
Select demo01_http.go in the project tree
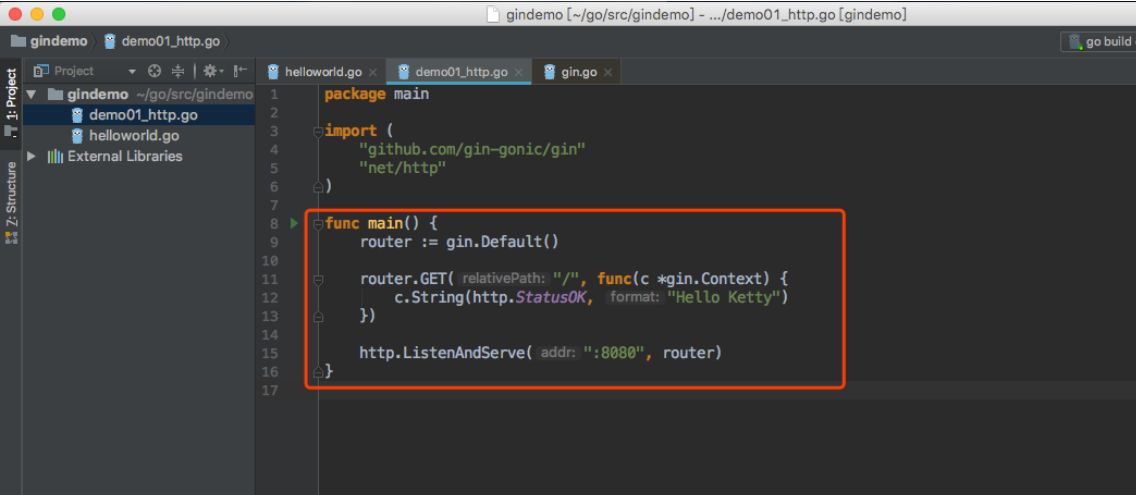143,115
